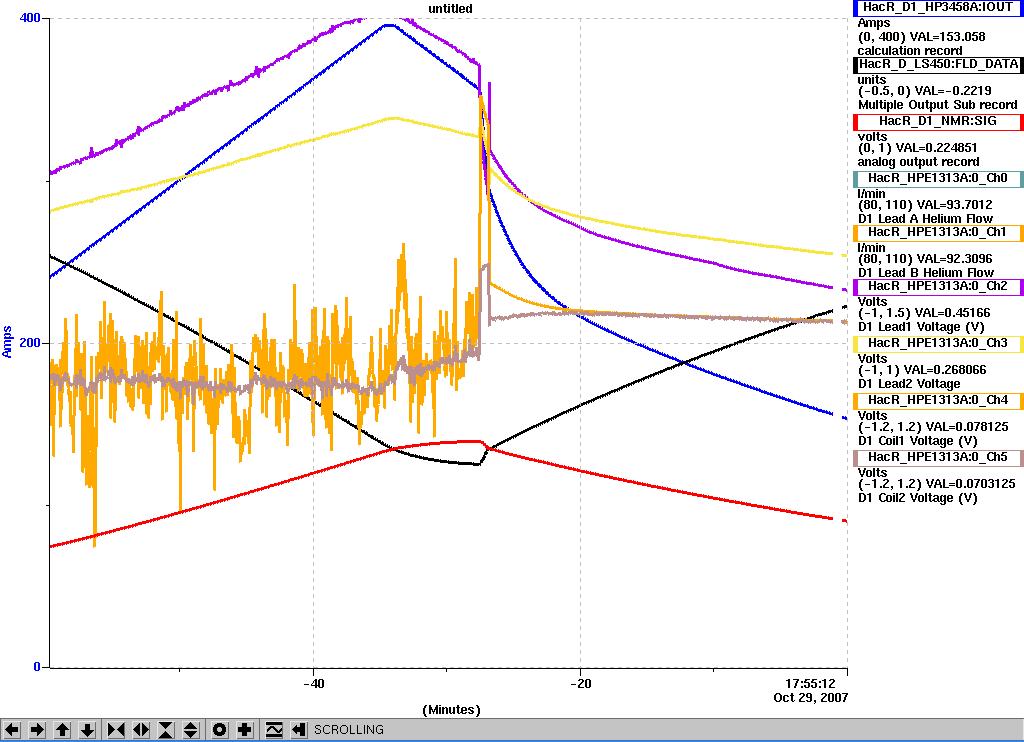This screenshot has height=742, width=1024.
Task: Click the 'analog output record' label
Action: click(918, 162)
